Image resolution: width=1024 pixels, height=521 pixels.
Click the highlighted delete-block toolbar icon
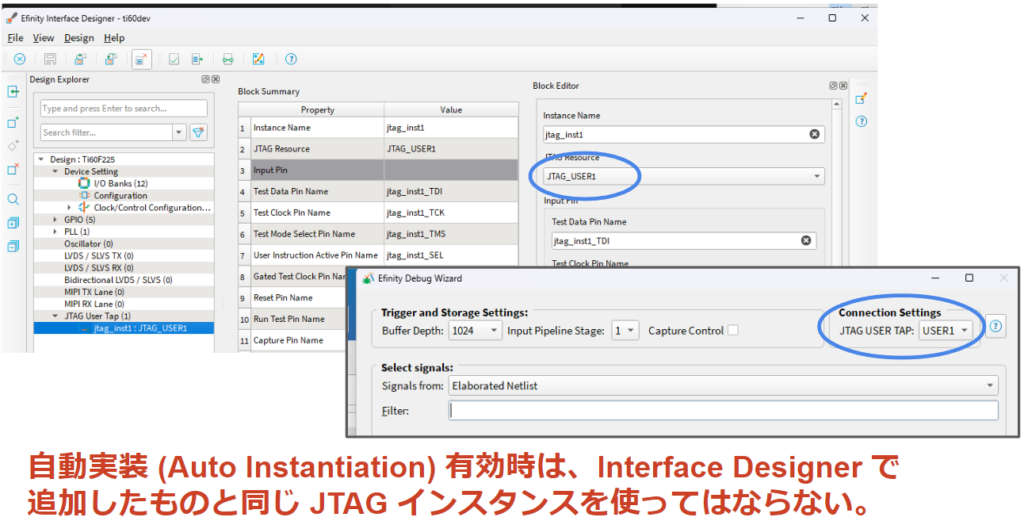pyautogui.click(x=142, y=59)
